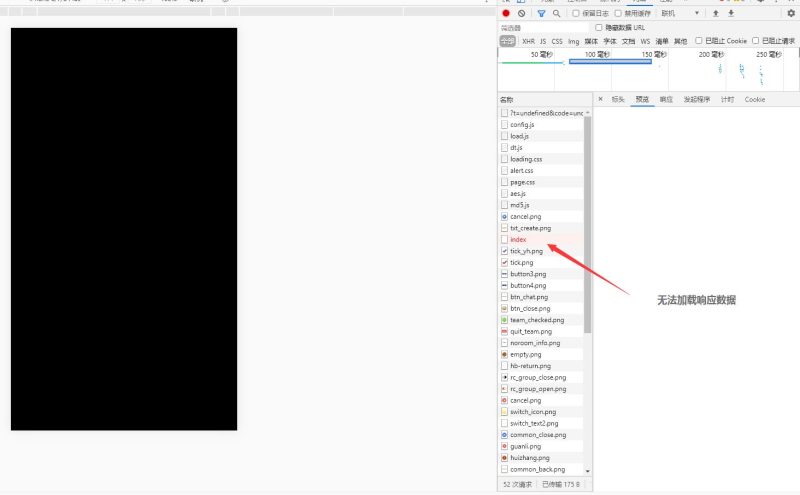The width and height of the screenshot is (800, 495).
Task: Select the md5.js request
Action: click(x=541, y=205)
